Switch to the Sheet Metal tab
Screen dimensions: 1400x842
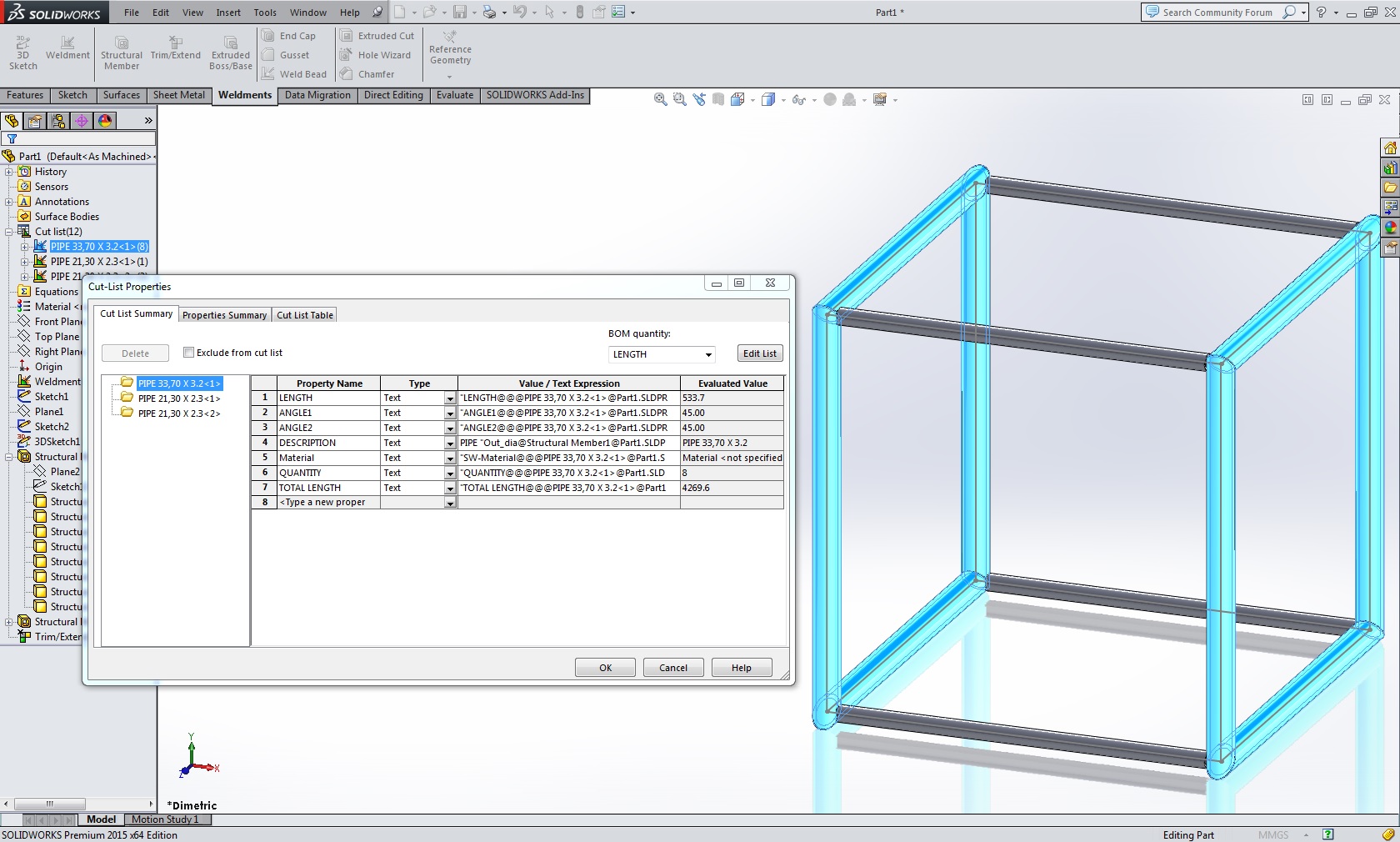[178, 95]
